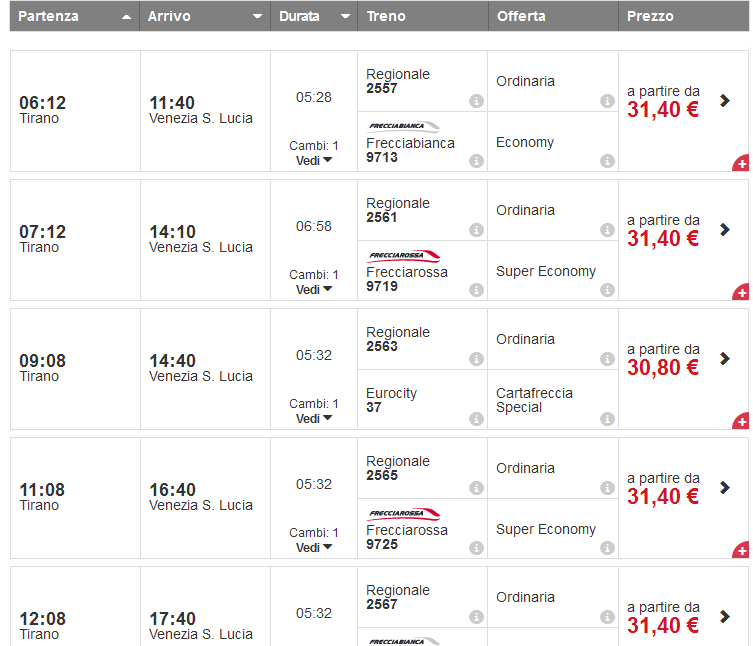Click arrow to select 06:12 Tirano journey
Image resolution: width=753 pixels, height=646 pixels.
pyautogui.click(x=725, y=100)
